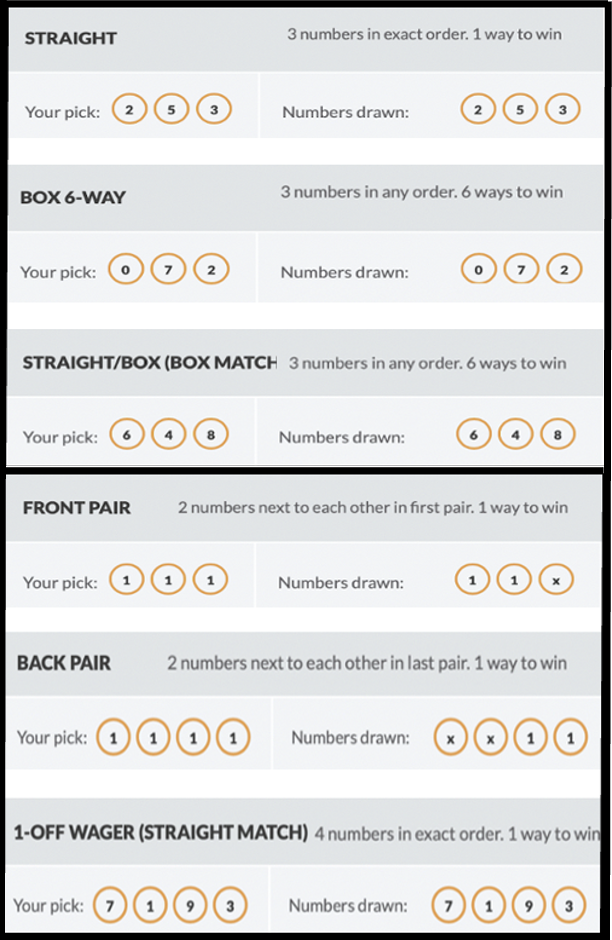The width and height of the screenshot is (612, 940).
Task: Click the 0 ball in Box 6-Way your pick
Action: 125,269
